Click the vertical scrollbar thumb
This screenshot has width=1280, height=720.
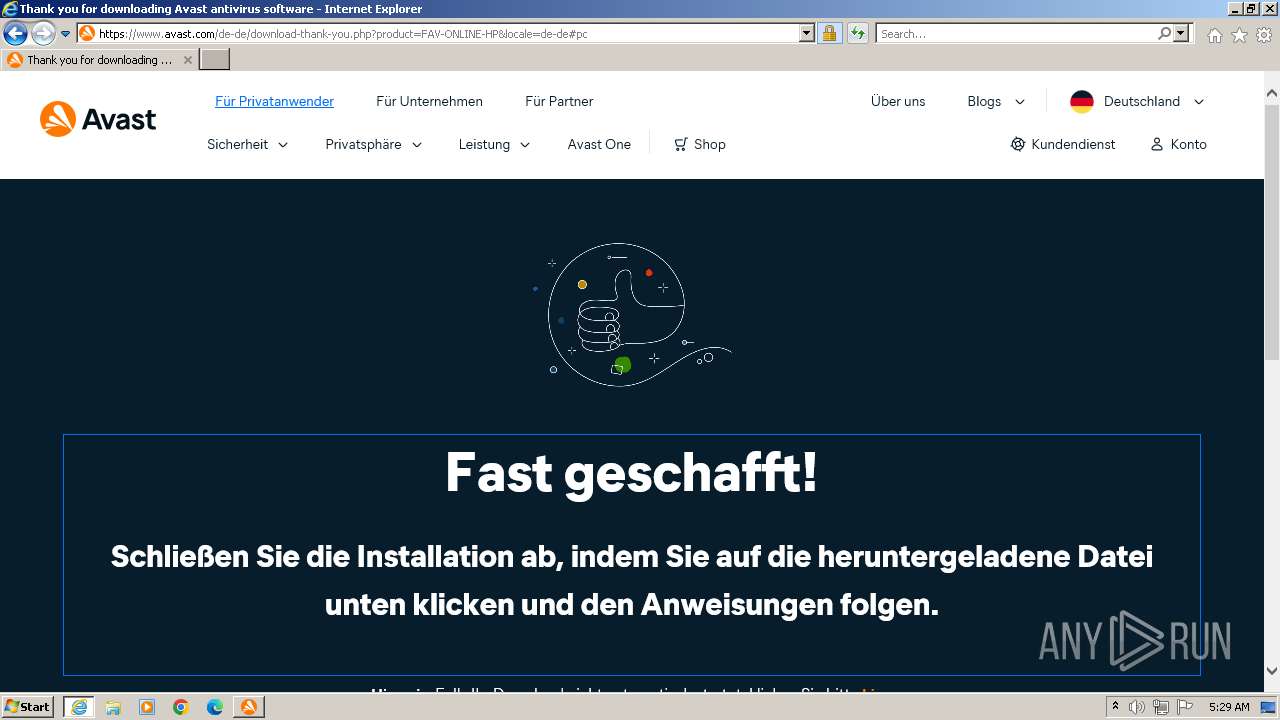point(1272,230)
